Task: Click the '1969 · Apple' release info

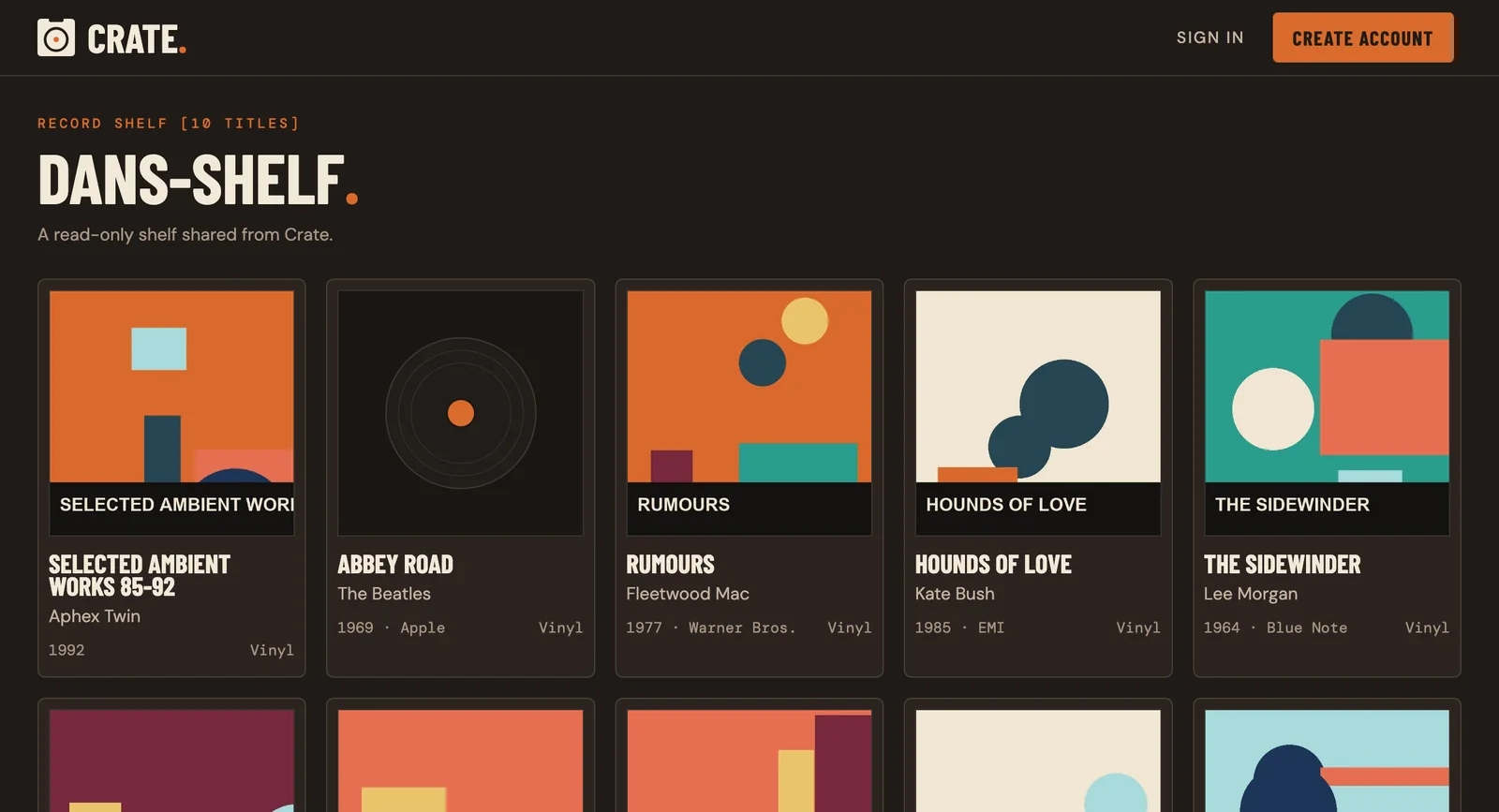Action: click(x=391, y=627)
